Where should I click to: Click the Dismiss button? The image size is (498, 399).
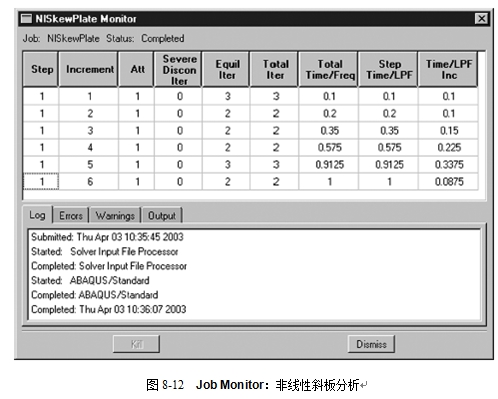371,344
